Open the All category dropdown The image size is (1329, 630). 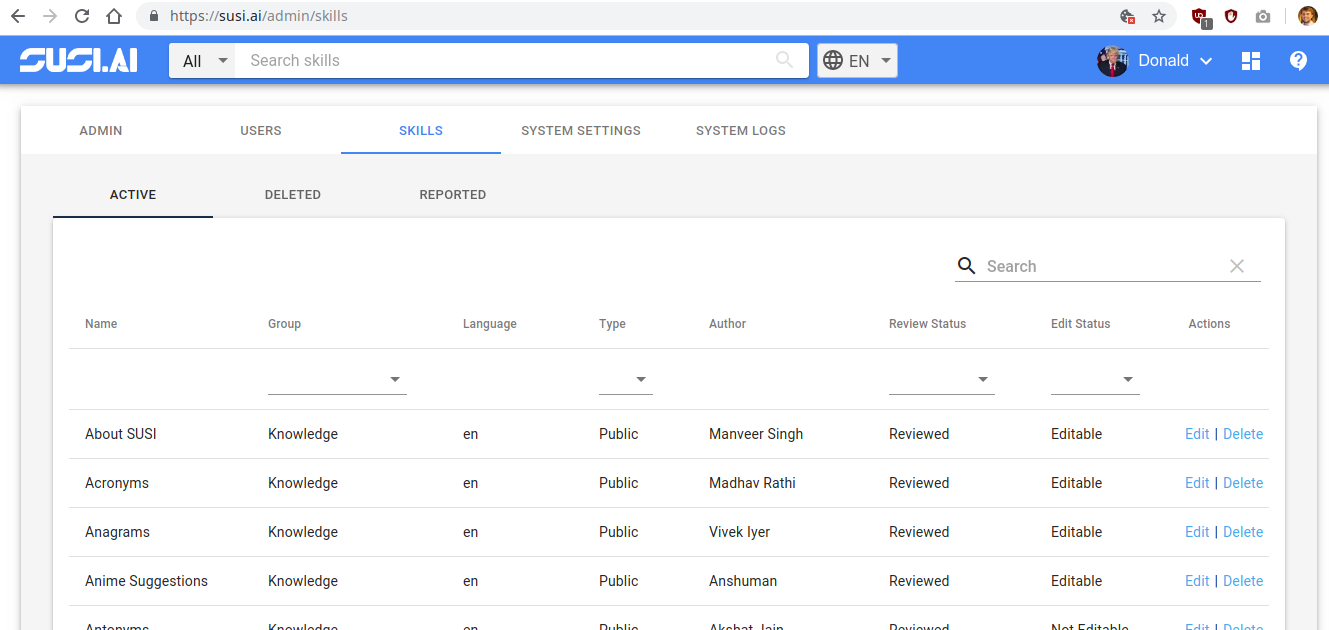pos(202,60)
